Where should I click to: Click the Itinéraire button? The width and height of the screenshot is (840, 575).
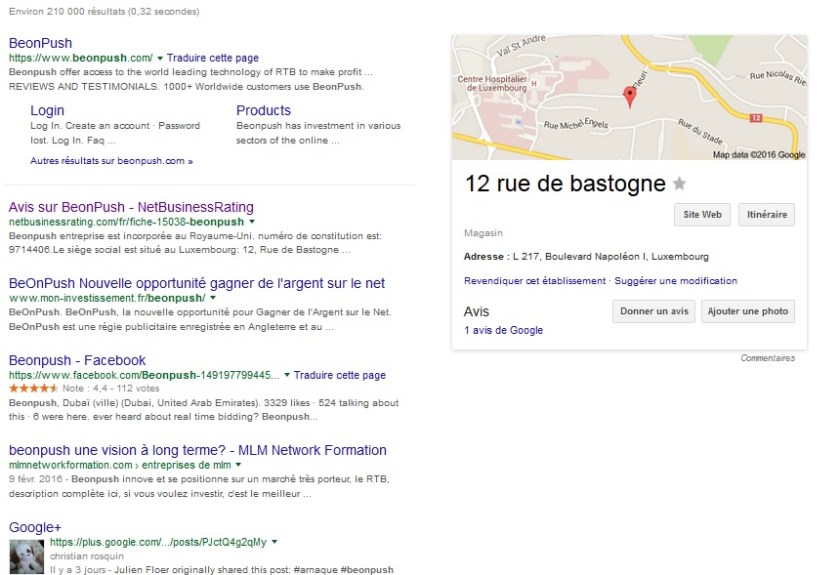click(x=767, y=214)
